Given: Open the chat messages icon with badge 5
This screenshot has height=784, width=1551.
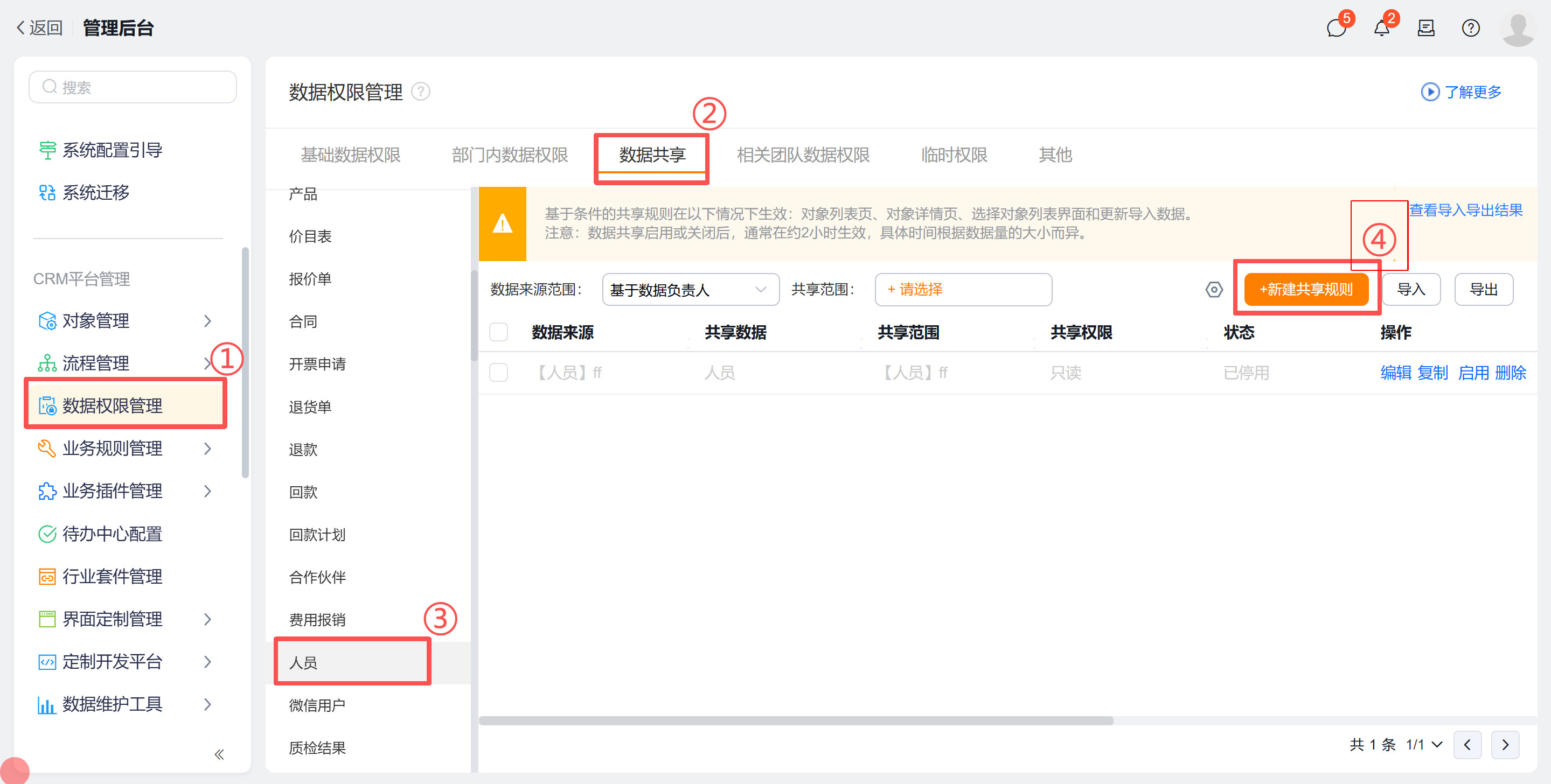Looking at the screenshot, I should [x=1337, y=27].
